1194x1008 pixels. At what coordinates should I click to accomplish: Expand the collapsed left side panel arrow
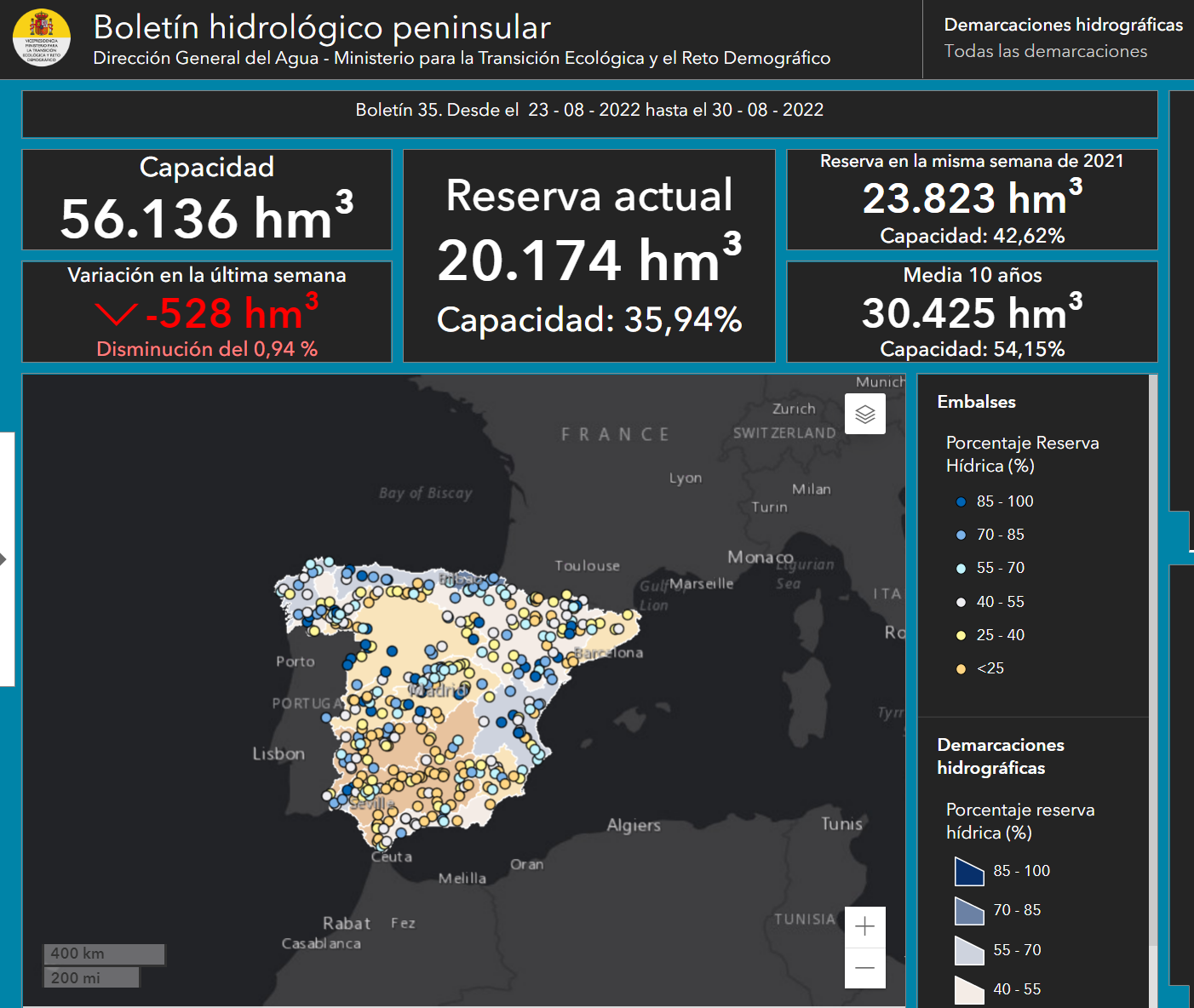pos(4,559)
